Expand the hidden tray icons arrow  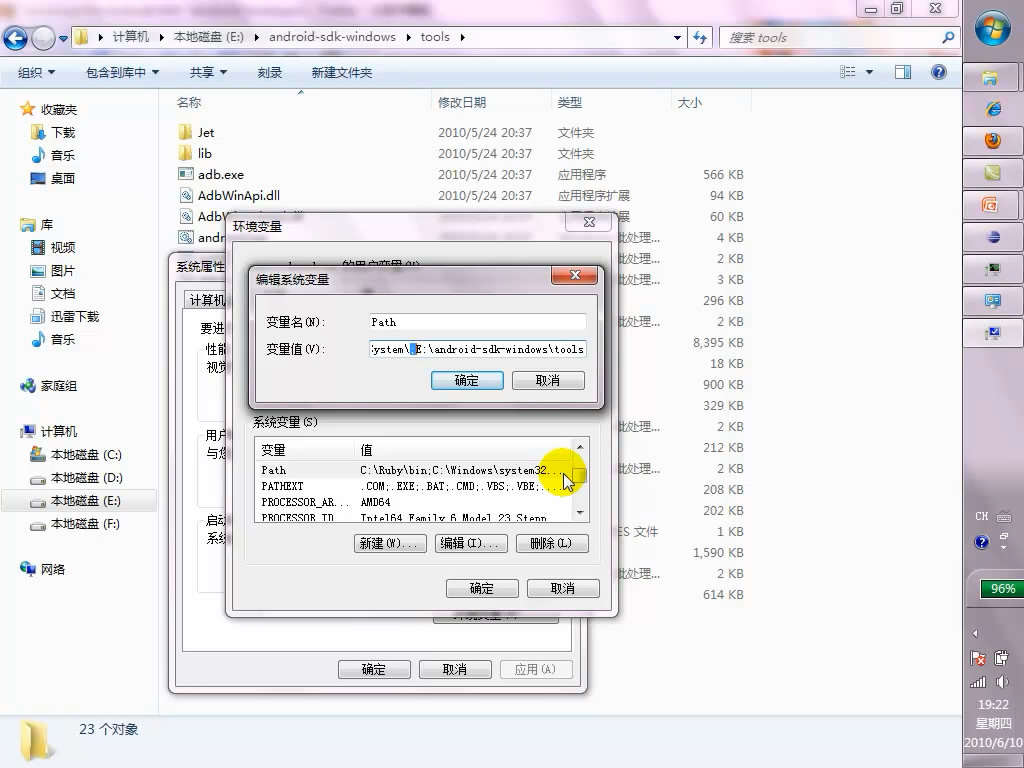(975, 633)
